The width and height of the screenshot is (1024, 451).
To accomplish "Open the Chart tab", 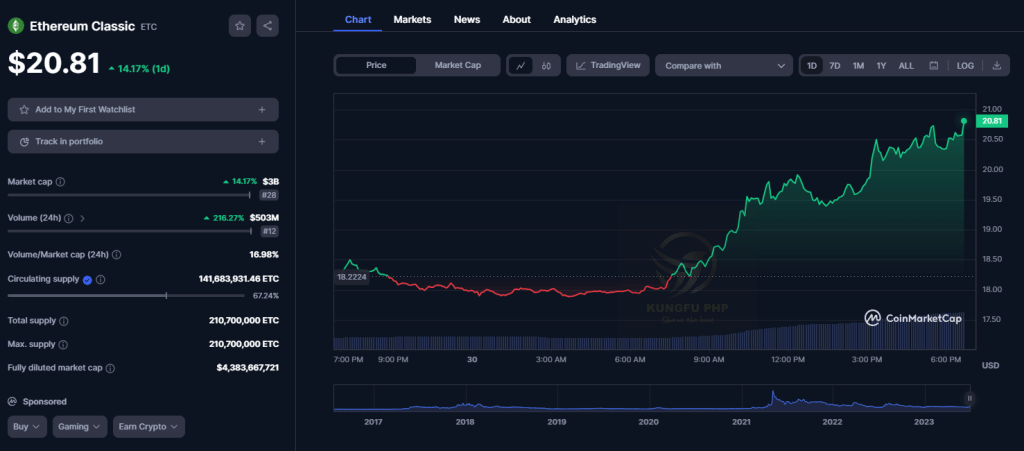I will tap(358, 20).
